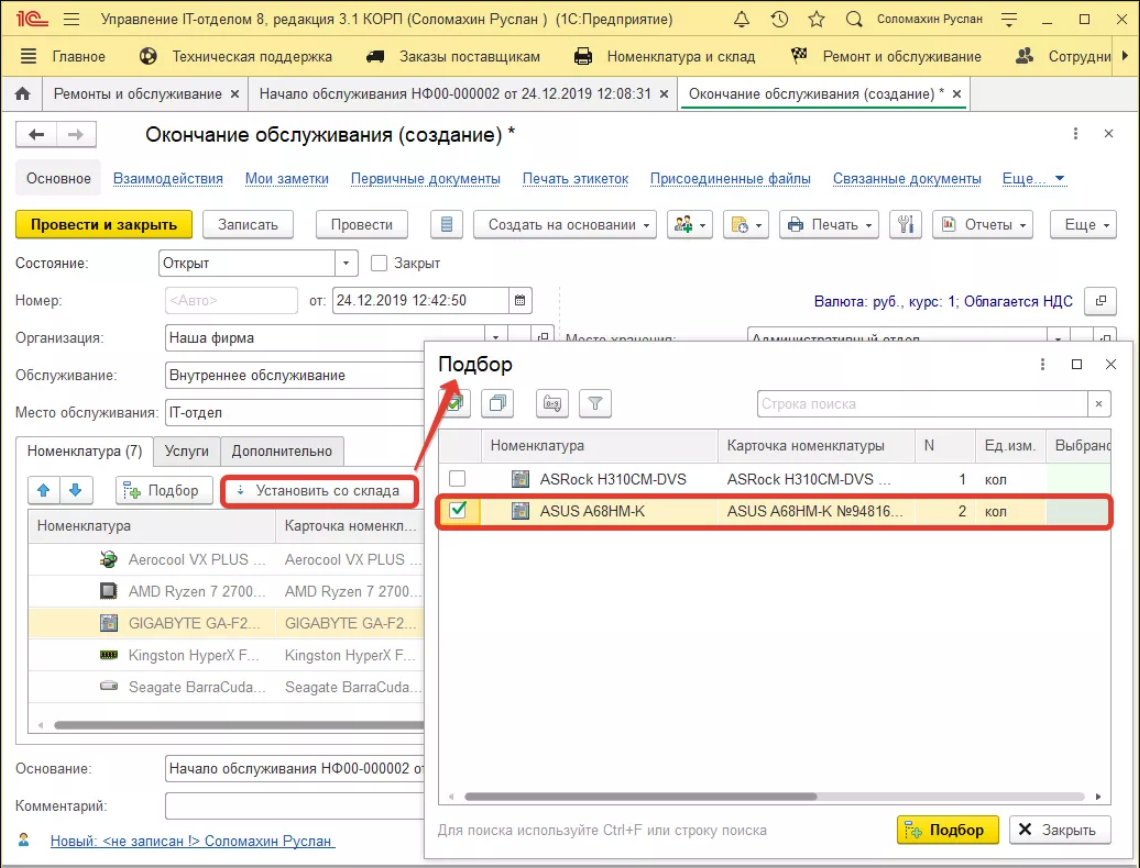1140x868 pixels.
Task: Click the wrench tools icon in toolbar
Action: pos(904,225)
